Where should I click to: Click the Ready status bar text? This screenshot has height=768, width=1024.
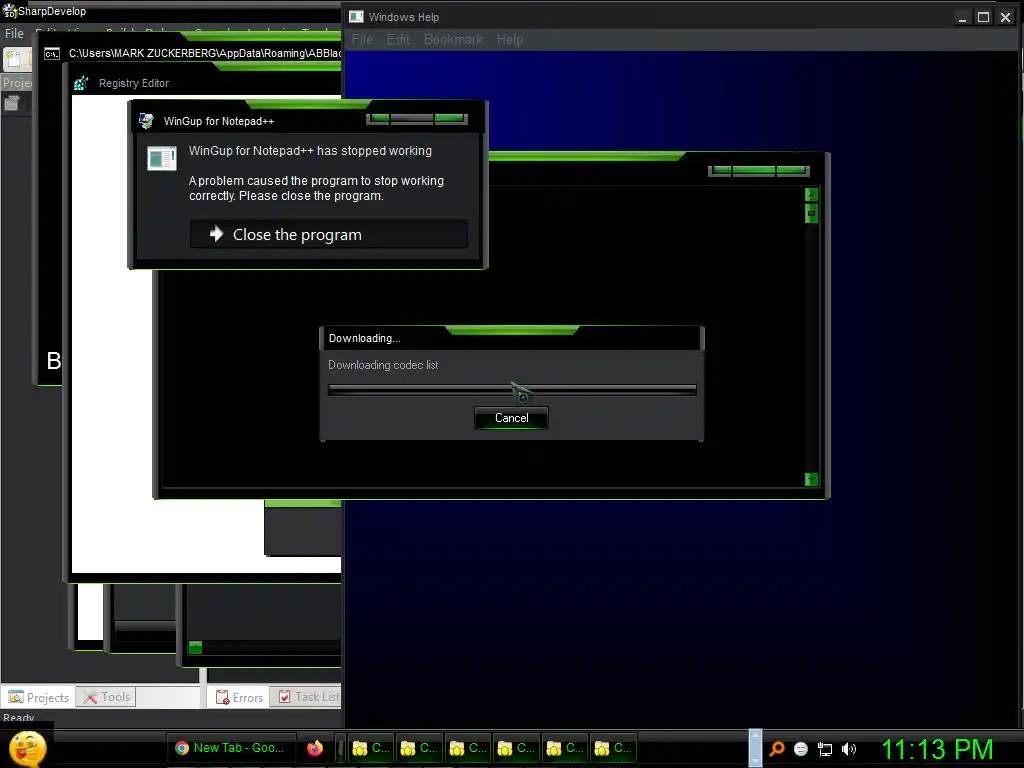pos(18,718)
